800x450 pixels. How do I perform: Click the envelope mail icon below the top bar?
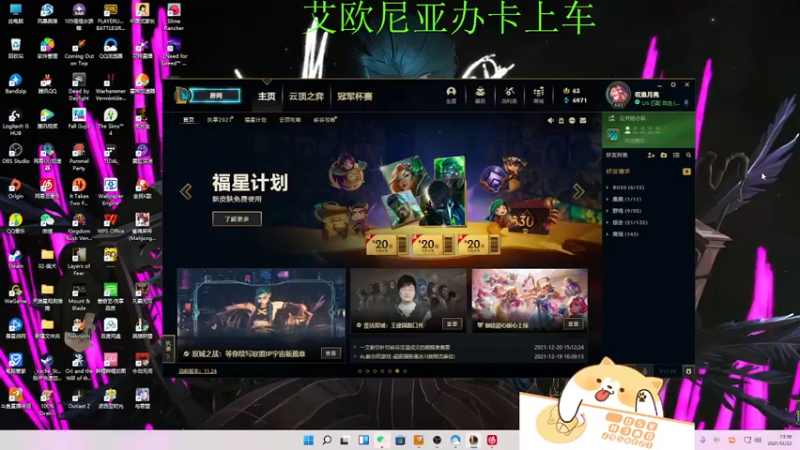(583, 120)
